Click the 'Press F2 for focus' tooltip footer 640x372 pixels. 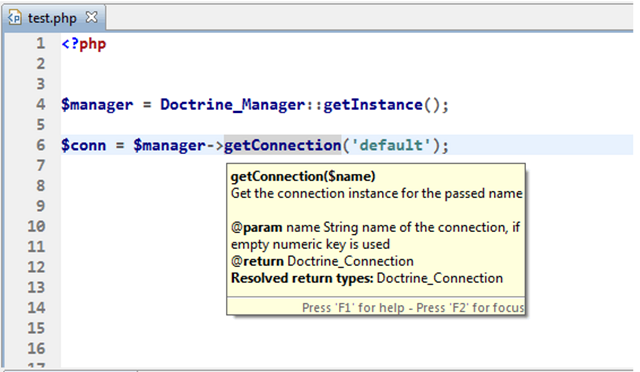(x=413, y=307)
